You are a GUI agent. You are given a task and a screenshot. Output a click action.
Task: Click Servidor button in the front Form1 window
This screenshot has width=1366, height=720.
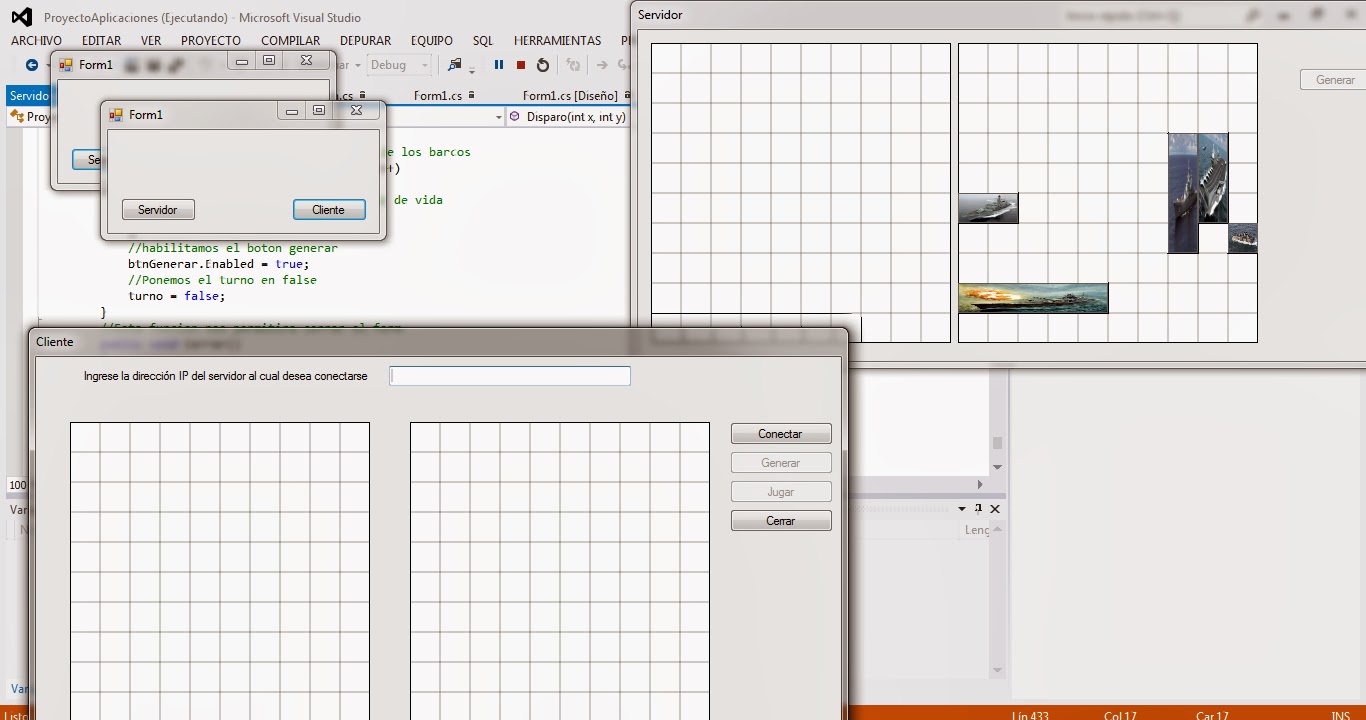(158, 210)
